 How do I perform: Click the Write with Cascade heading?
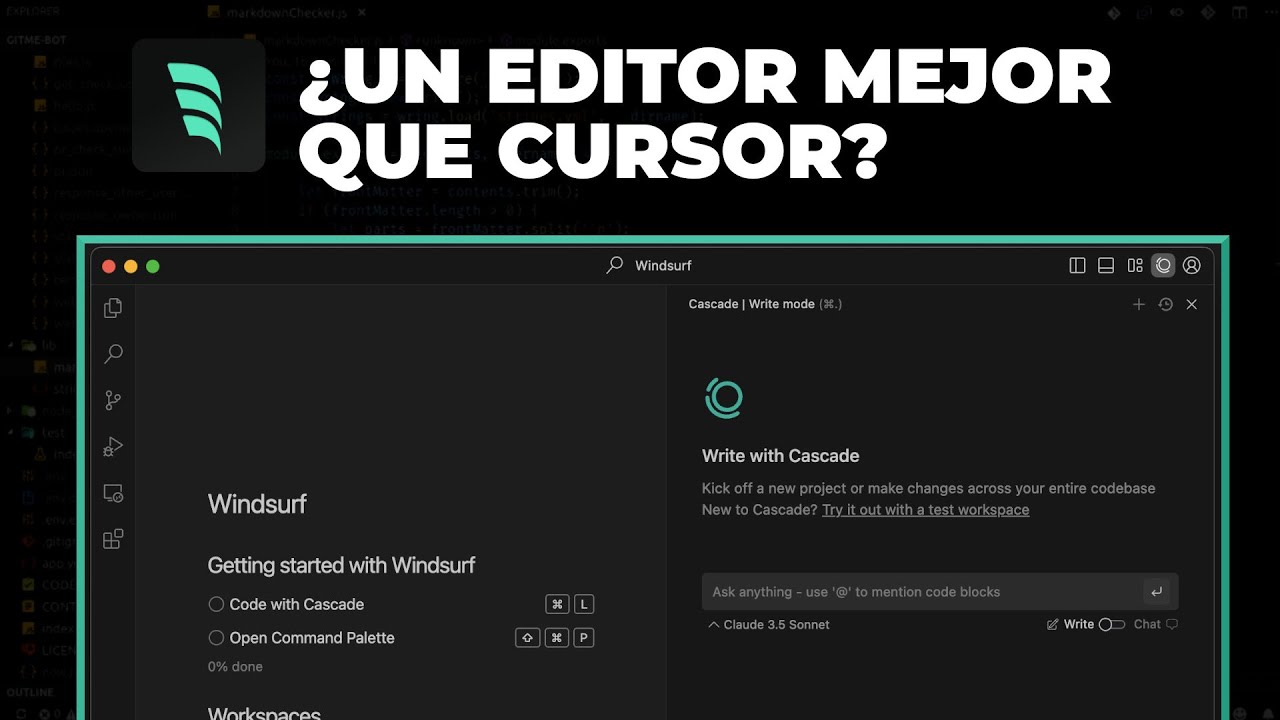[781, 455]
